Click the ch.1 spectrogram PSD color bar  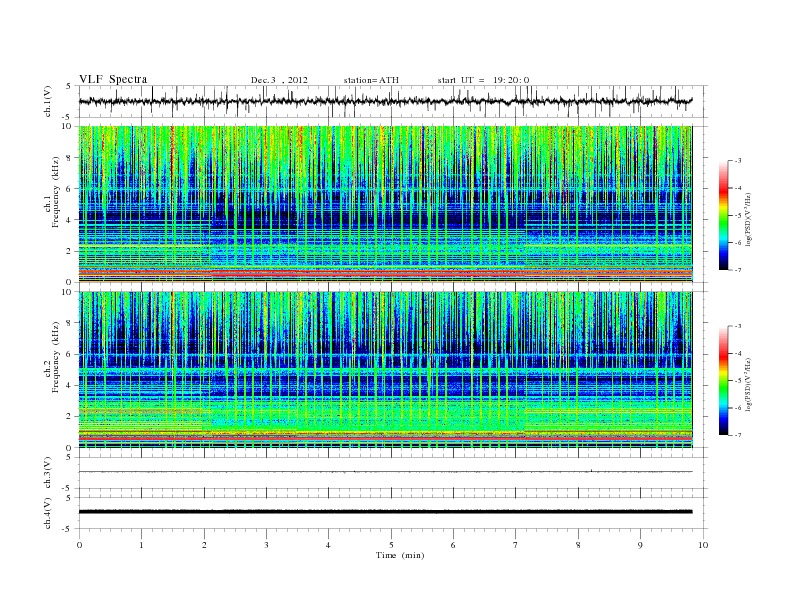coord(724,215)
